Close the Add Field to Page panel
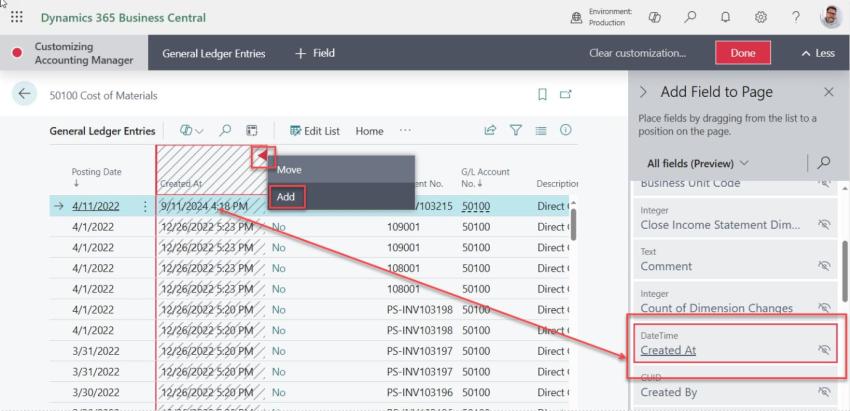This screenshot has height=411, width=850. pos(829,92)
